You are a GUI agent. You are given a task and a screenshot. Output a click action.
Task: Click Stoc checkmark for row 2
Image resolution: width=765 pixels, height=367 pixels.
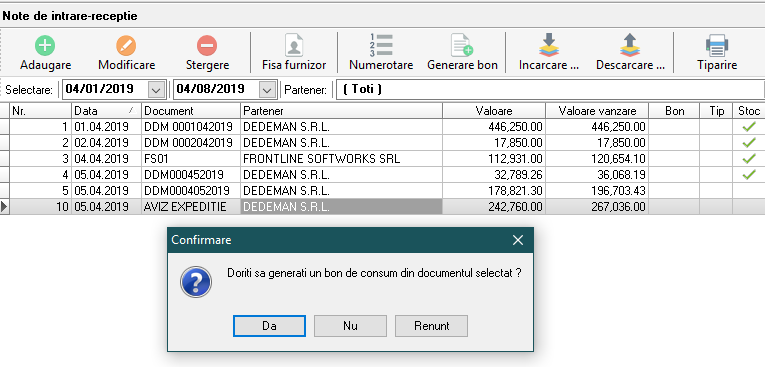[x=748, y=143]
